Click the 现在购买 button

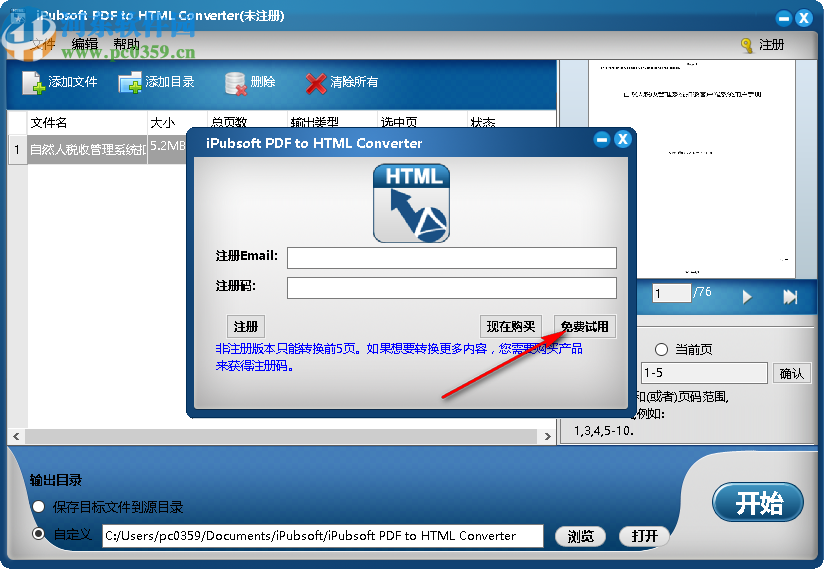510,327
